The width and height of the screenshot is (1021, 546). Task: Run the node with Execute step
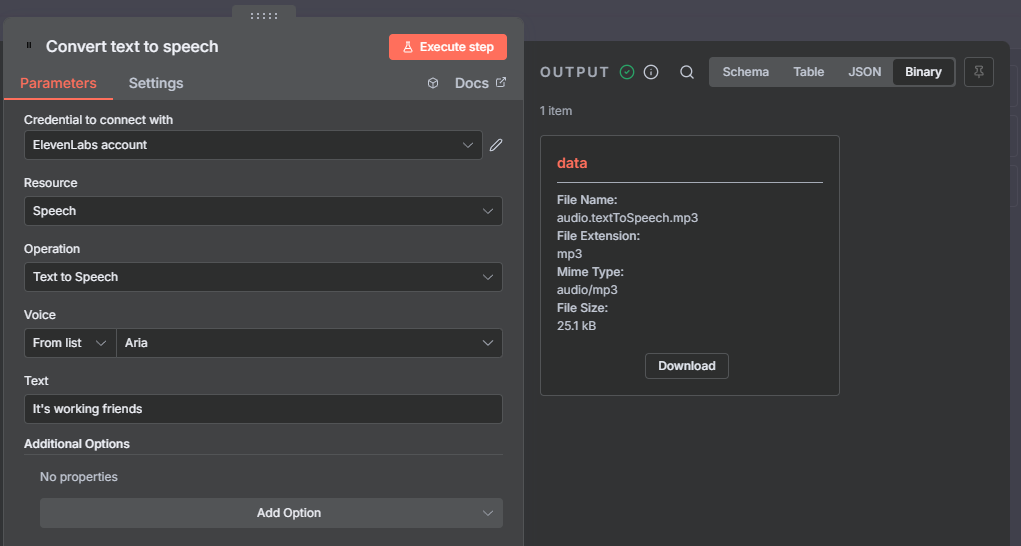448,47
